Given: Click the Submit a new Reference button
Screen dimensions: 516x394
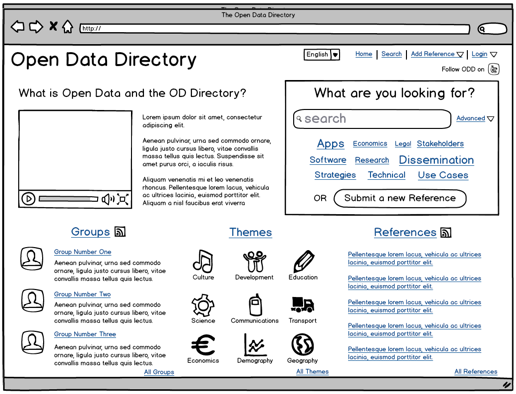Looking at the screenshot, I should coord(400,198).
